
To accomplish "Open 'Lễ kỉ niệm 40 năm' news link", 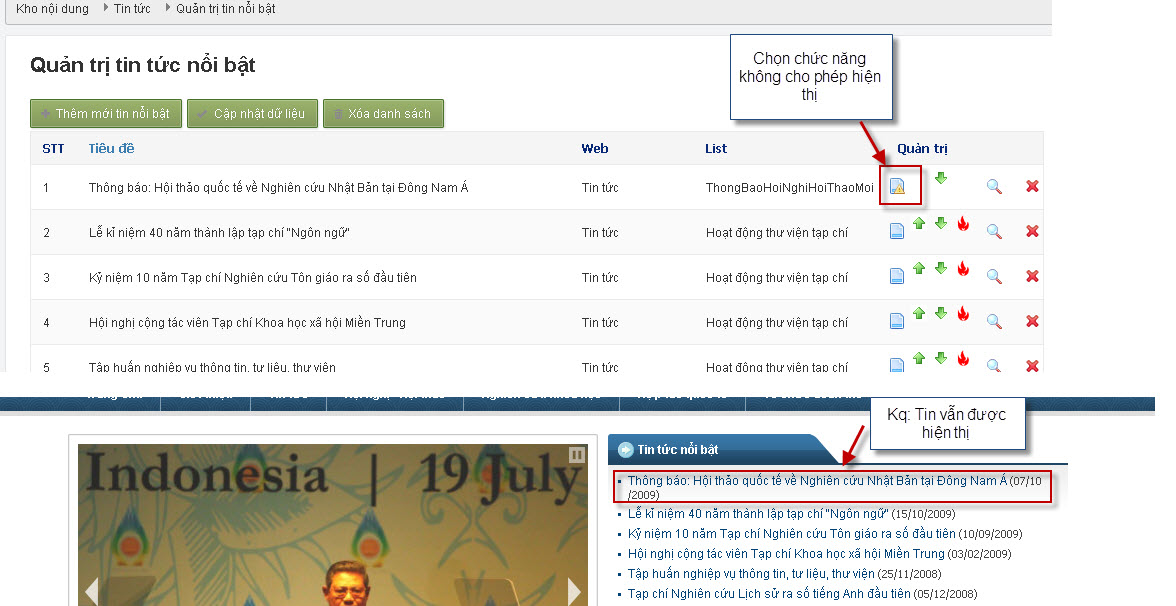I will (x=758, y=514).
